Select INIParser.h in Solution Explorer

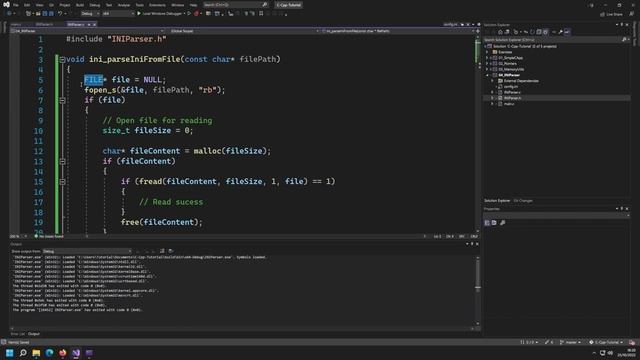pyautogui.click(x=512, y=98)
